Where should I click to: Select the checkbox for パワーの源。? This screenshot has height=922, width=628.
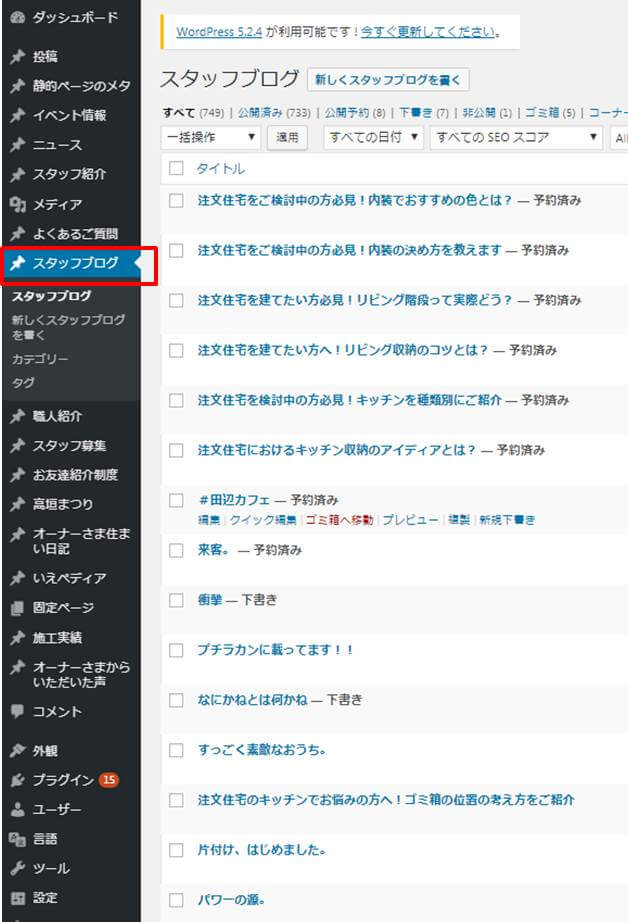[177, 899]
